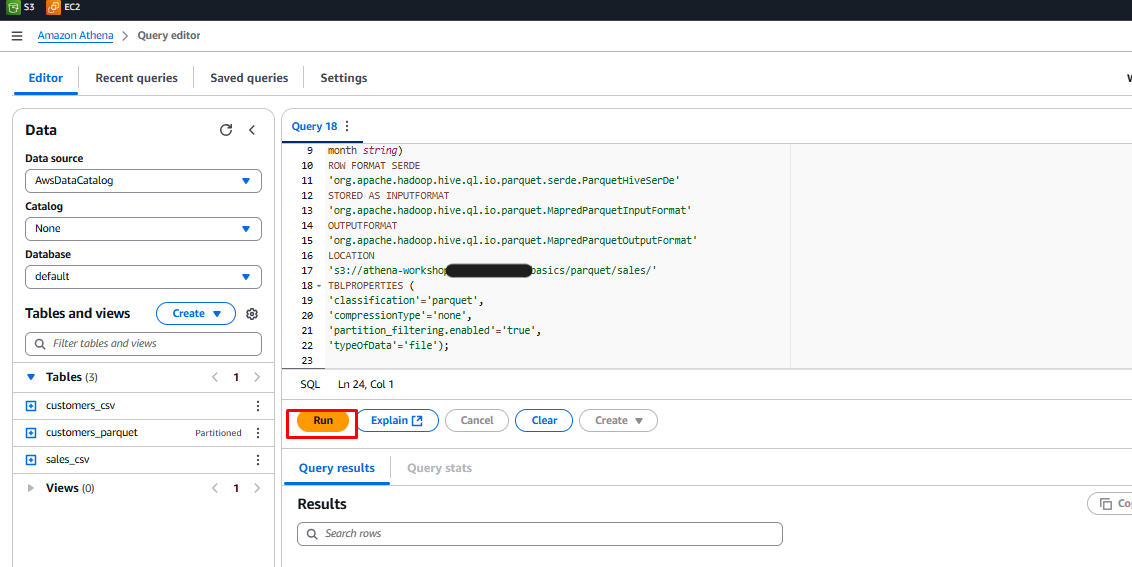The height and width of the screenshot is (567, 1132).
Task: Open the S3 service shortcut
Action: click(x=21, y=7)
